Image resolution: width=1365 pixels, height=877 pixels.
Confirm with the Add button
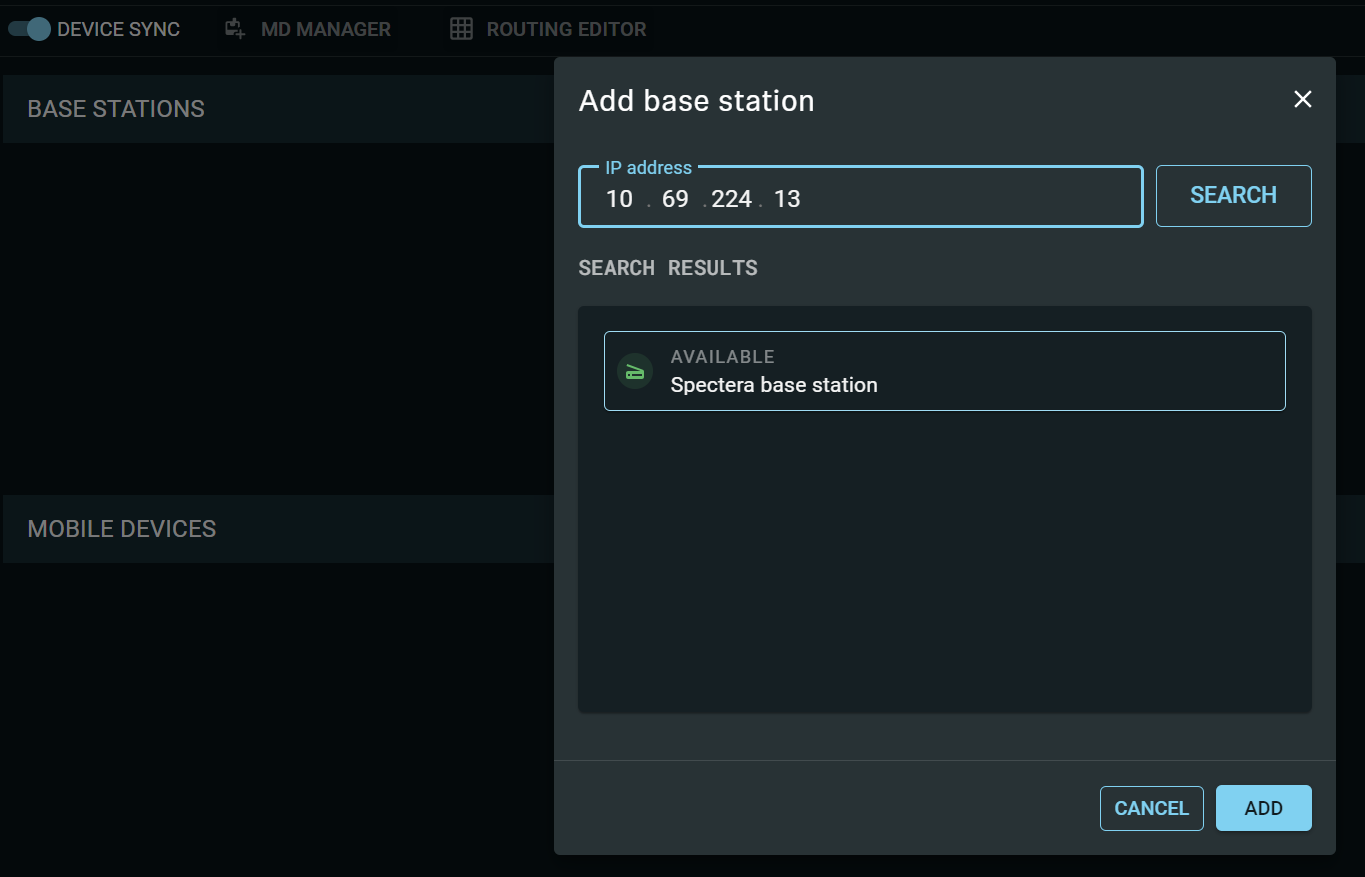[x=1263, y=808]
